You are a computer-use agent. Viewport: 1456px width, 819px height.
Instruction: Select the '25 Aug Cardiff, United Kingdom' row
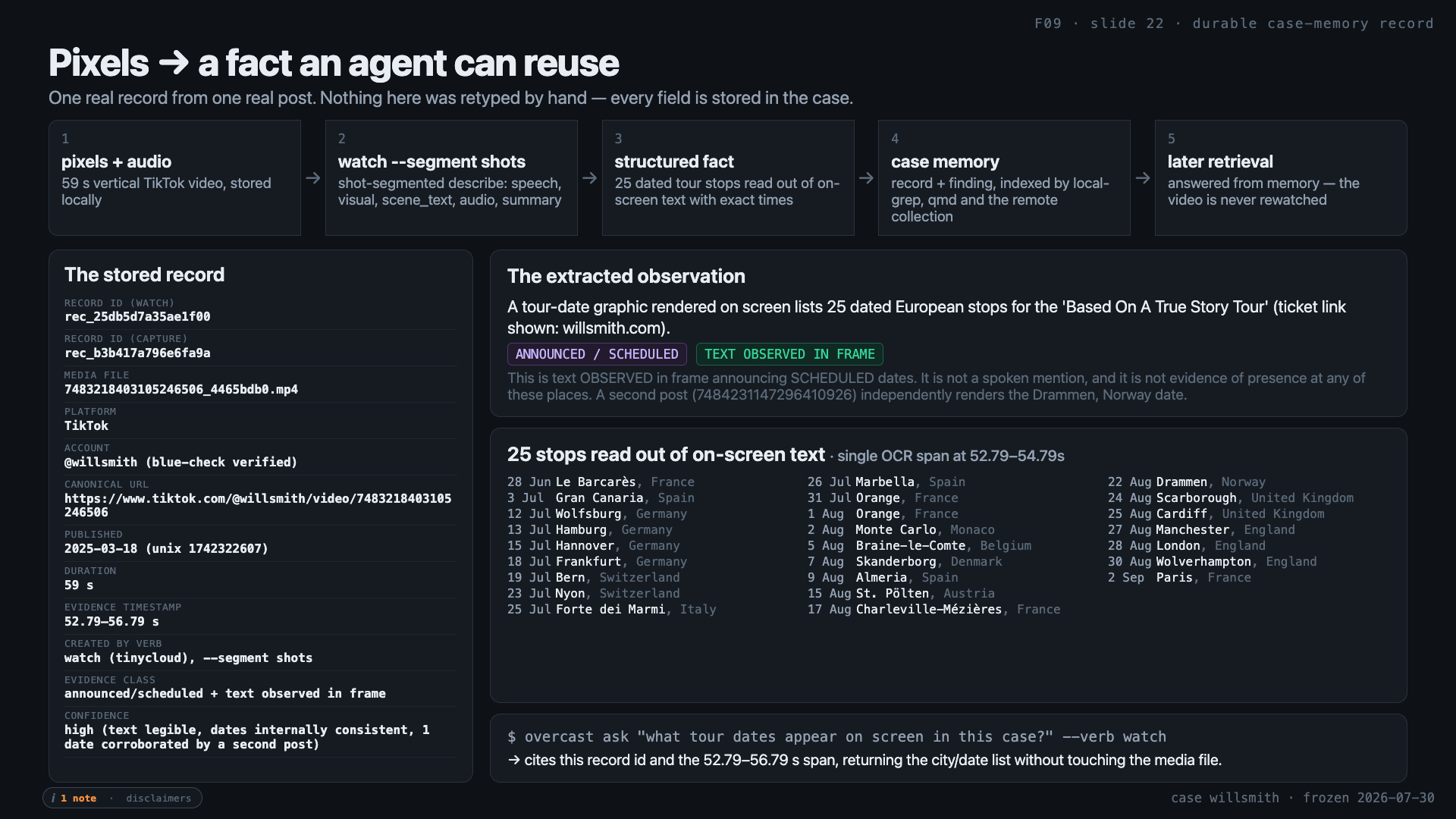coord(1216,514)
